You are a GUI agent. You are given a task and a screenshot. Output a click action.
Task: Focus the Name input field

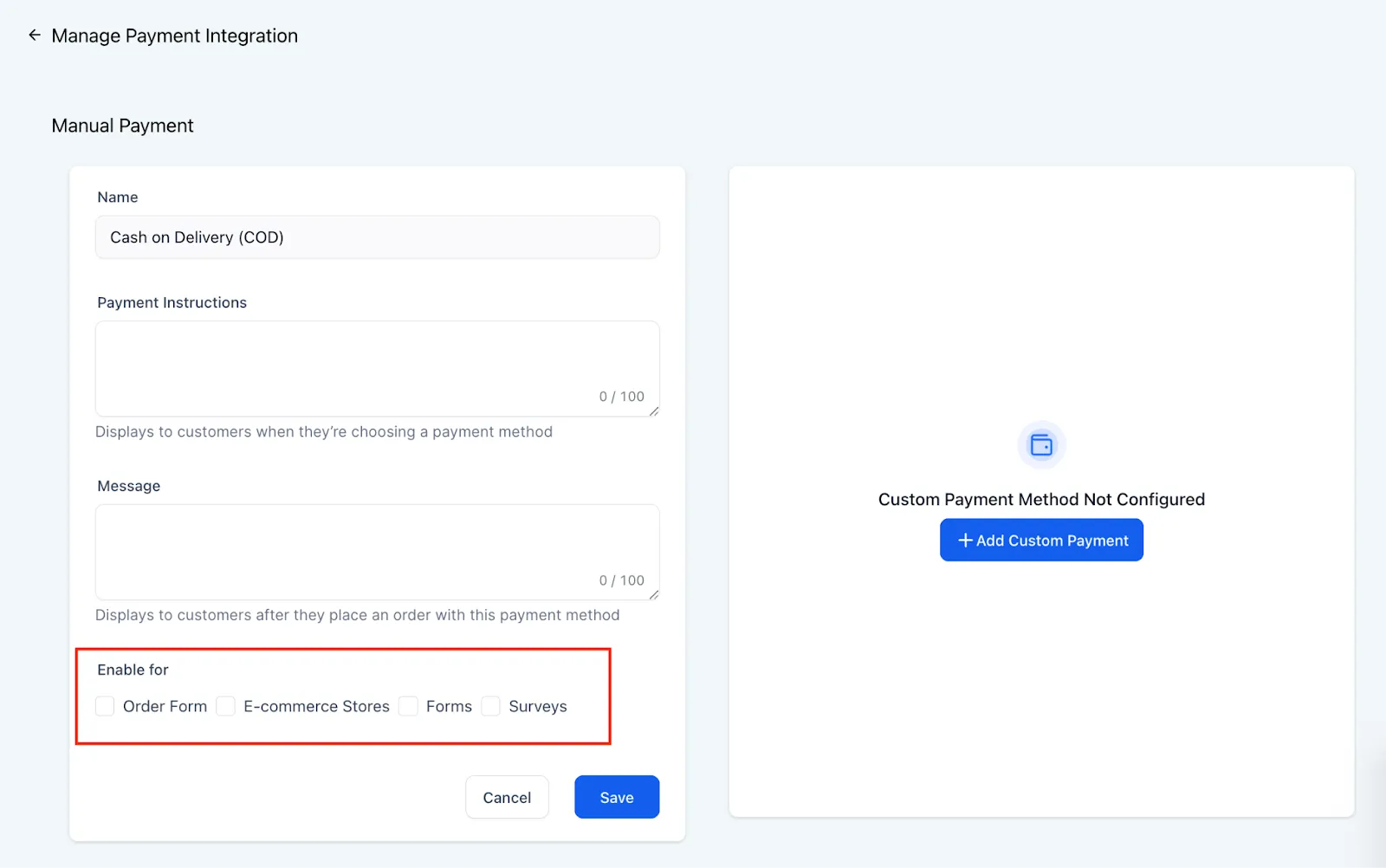click(x=378, y=237)
